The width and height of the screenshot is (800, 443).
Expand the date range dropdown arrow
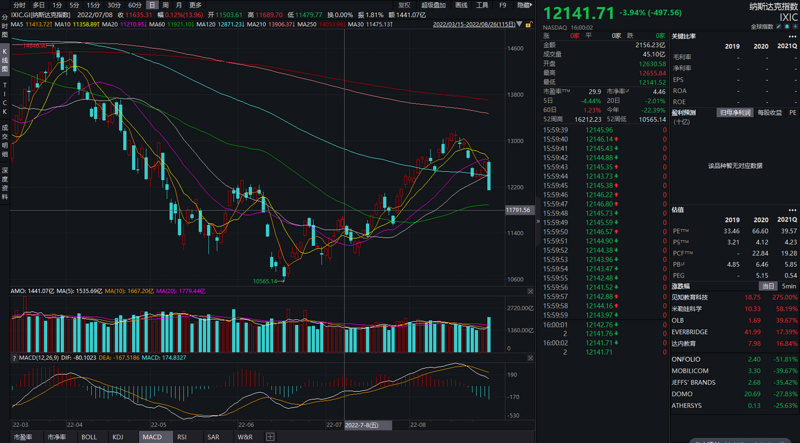pos(519,24)
